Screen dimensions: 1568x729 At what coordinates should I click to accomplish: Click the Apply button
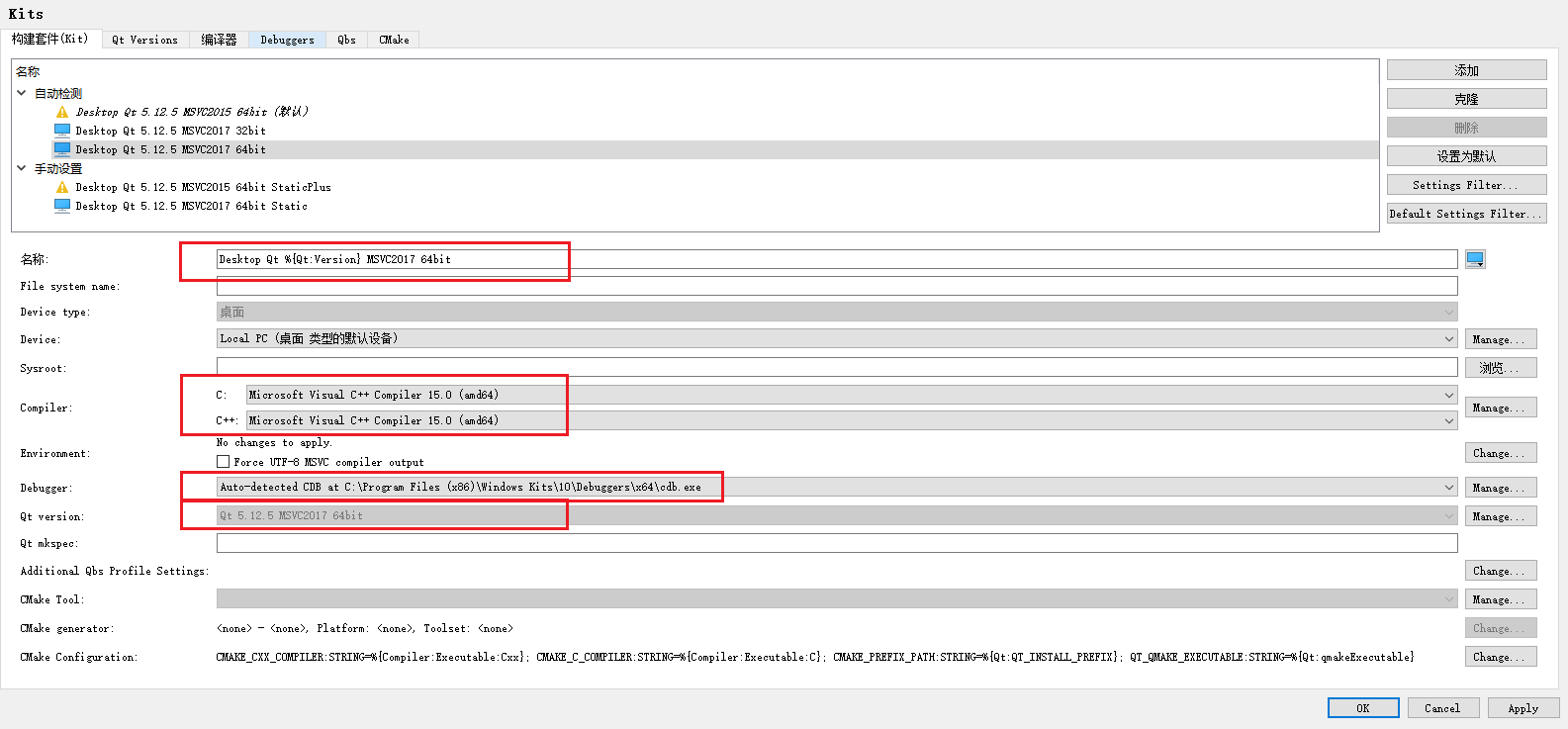(x=1523, y=708)
